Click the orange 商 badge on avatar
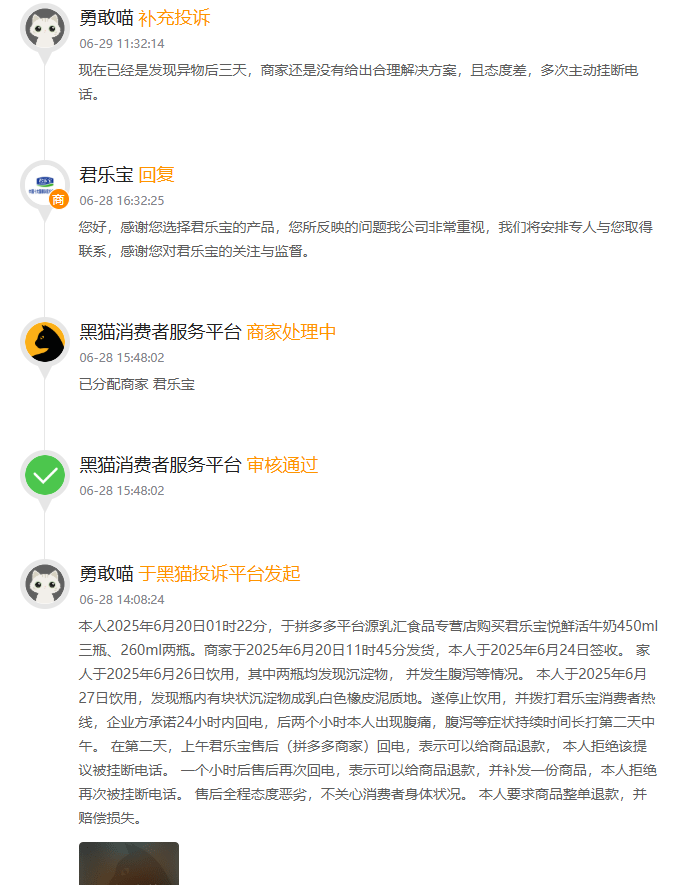 [58, 199]
